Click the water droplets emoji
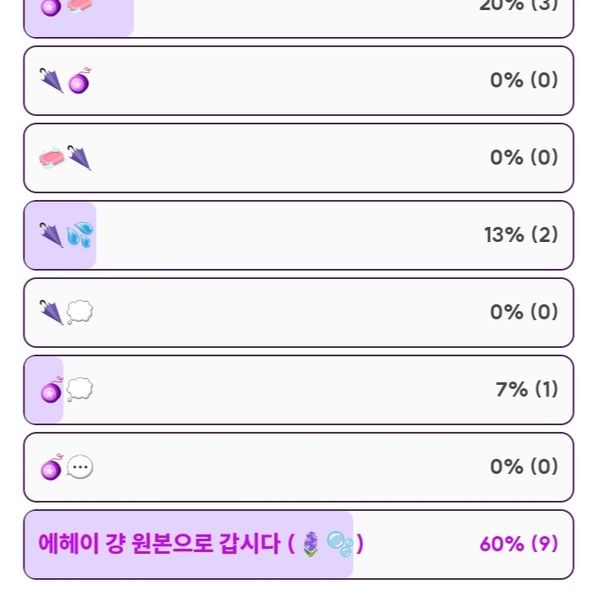The image size is (600, 600). 81,235
